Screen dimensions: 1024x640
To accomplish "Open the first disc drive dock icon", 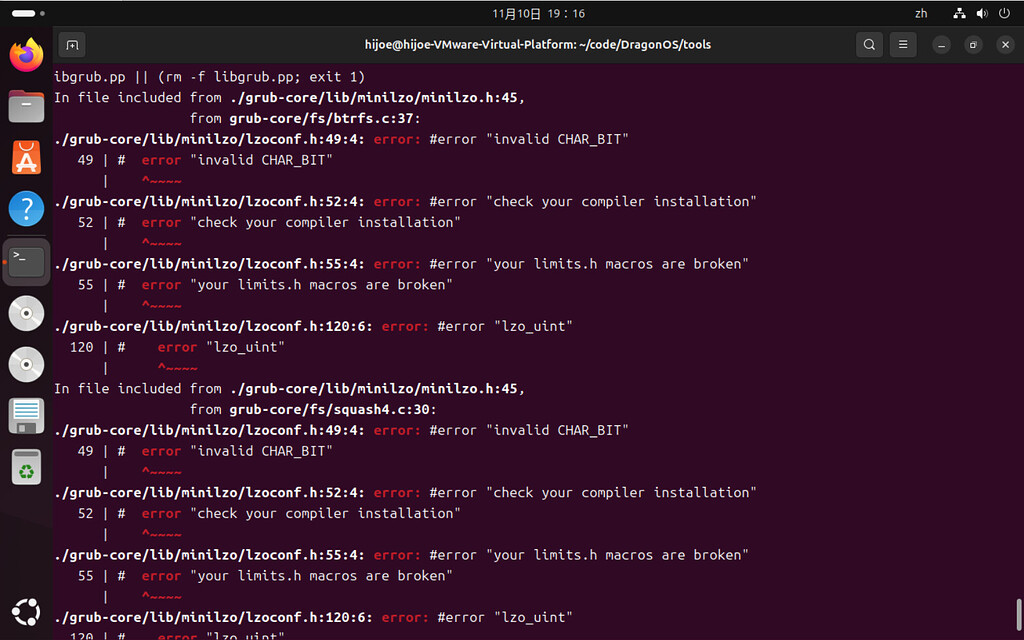I will click(x=25, y=313).
